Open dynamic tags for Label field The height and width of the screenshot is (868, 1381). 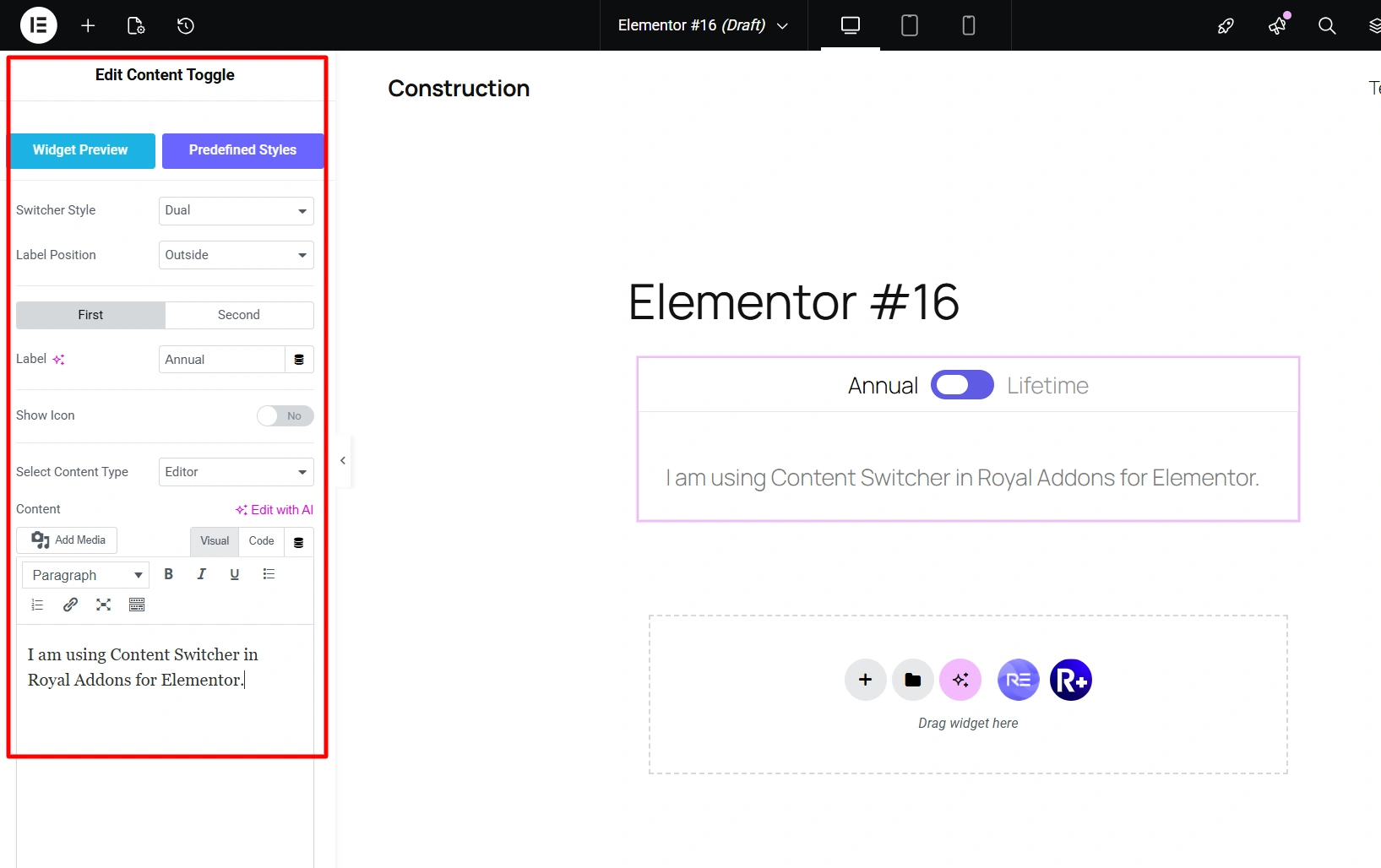pos(299,360)
